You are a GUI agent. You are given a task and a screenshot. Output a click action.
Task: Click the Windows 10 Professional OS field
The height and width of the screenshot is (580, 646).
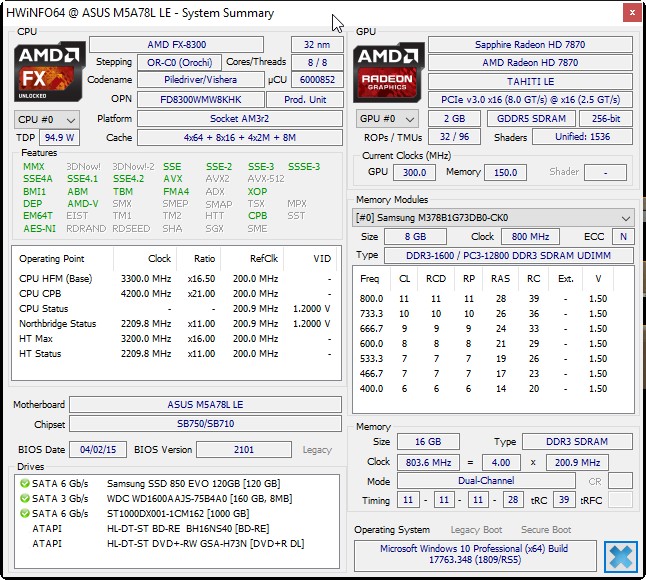[x=475, y=554]
